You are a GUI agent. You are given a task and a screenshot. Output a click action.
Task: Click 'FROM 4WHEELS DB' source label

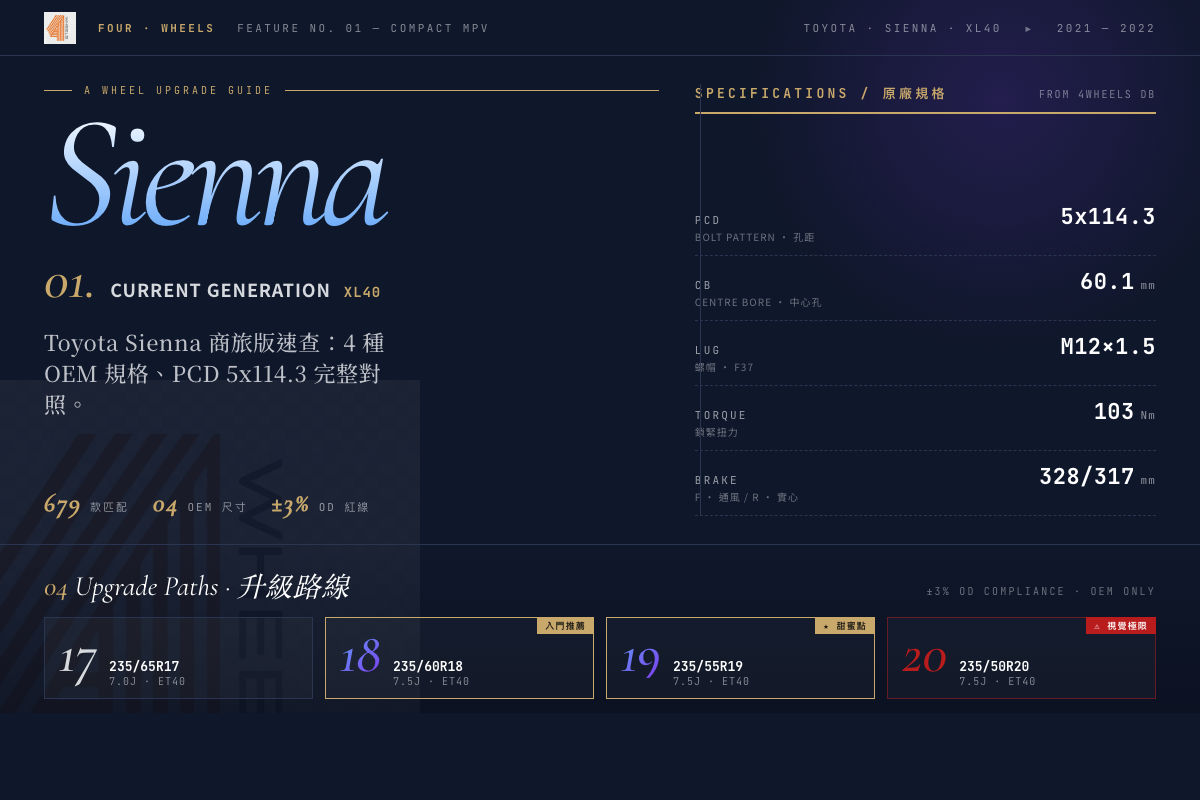pyautogui.click(x=1097, y=94)
